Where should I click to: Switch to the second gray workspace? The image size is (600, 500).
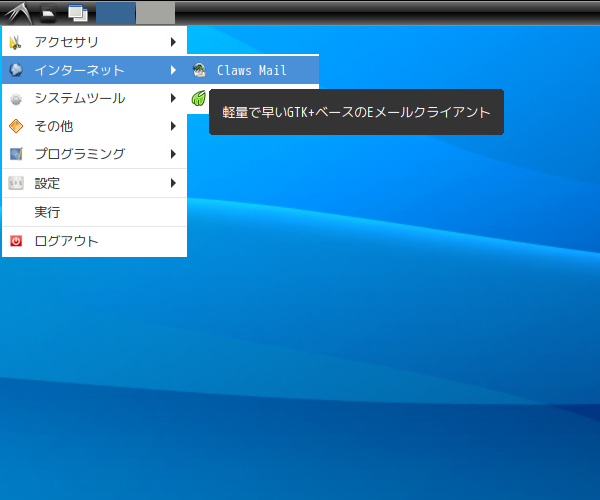[156, 13]
